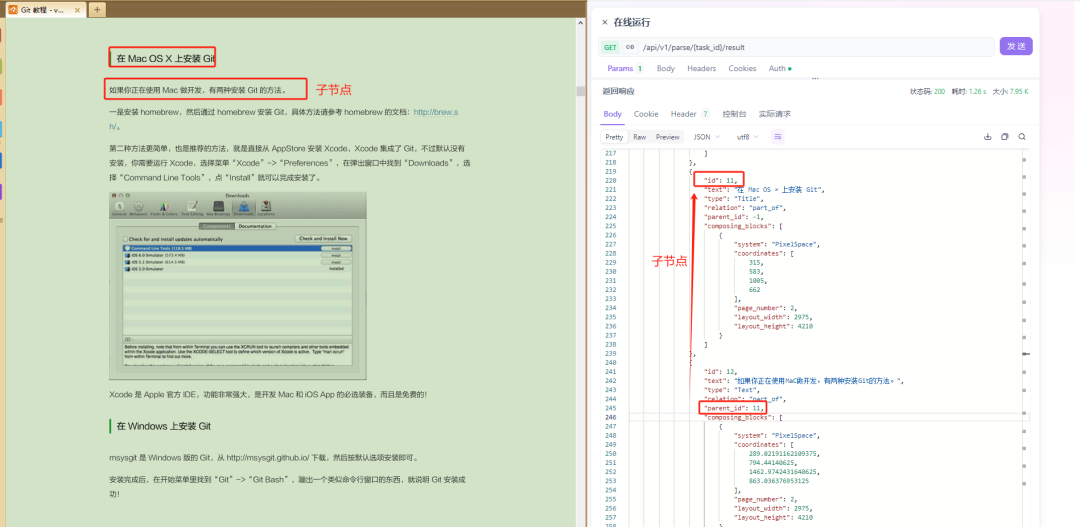
Task: Open a new browser tab with plus button
Action: (97, 10)
